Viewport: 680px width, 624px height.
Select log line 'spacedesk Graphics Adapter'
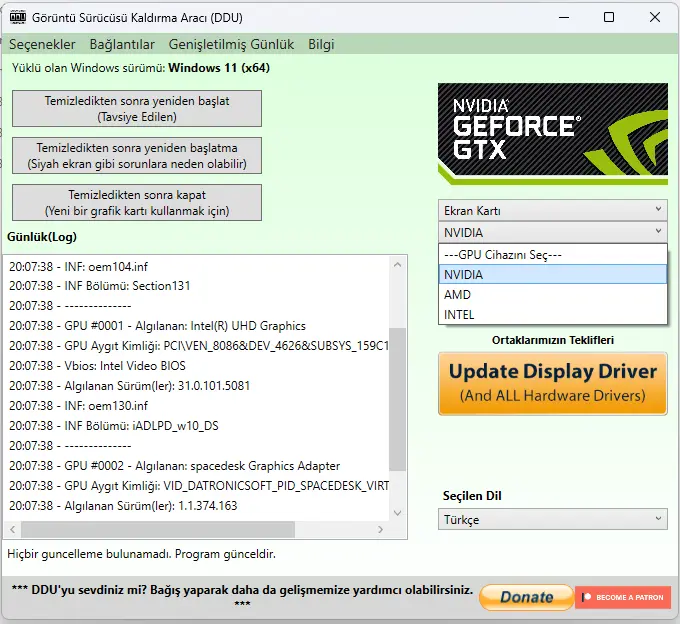pyautogui.click(x=175, y=466)
